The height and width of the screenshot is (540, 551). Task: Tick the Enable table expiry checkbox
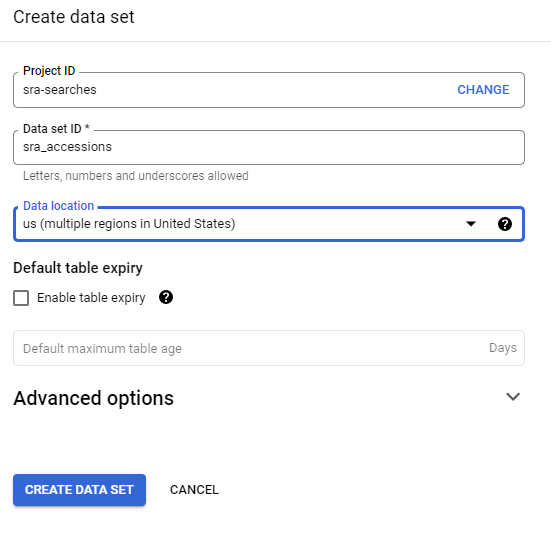pos(21,298)
